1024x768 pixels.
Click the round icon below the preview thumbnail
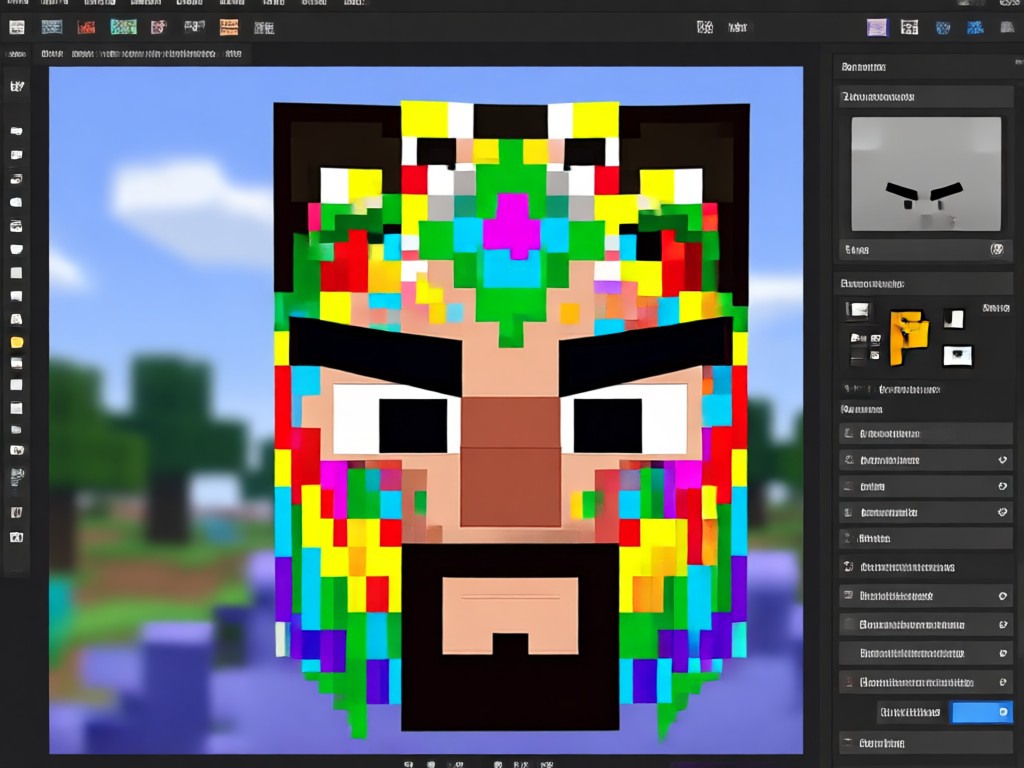point(997,249)
